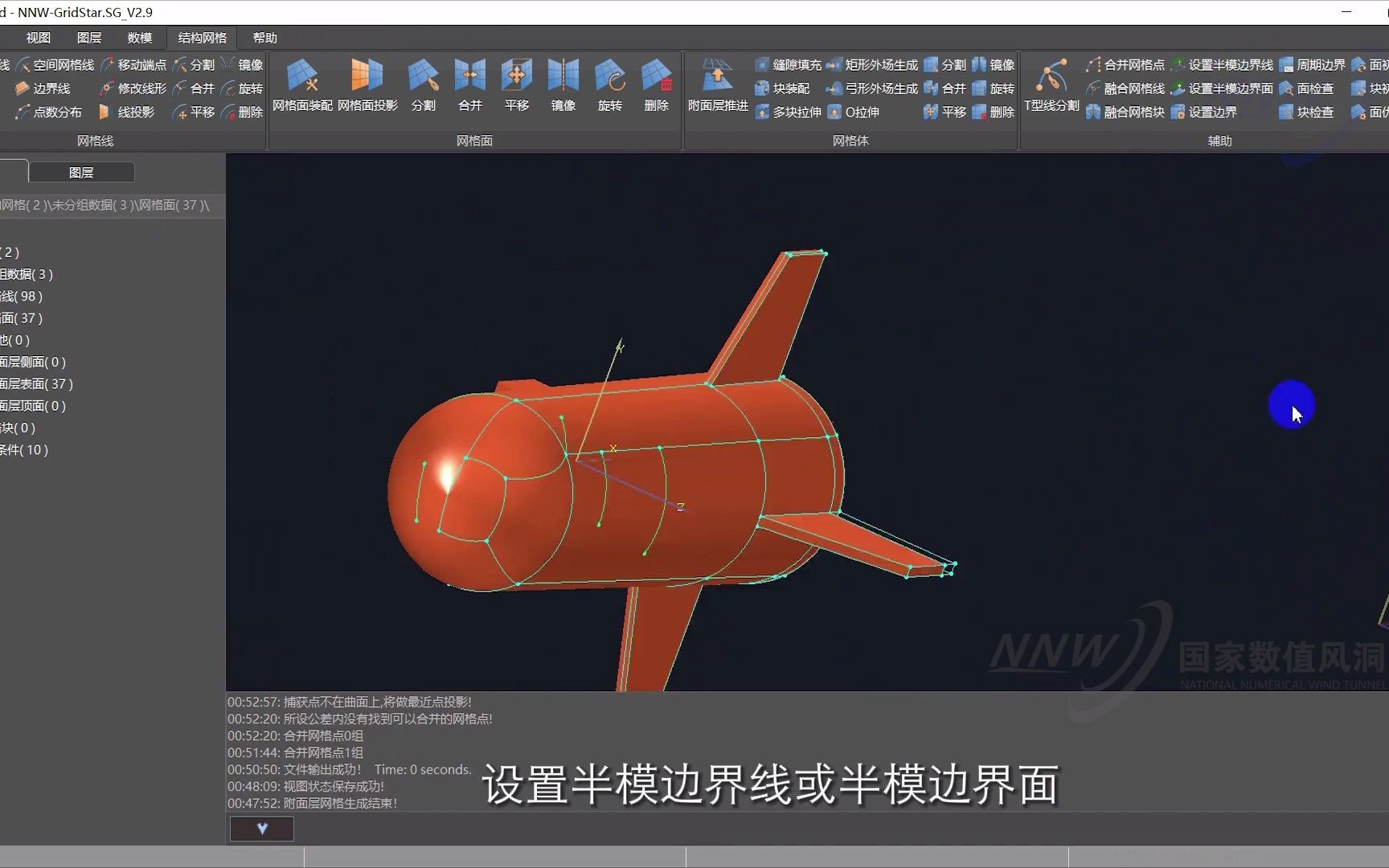The width and height of the screenshot is (1389, 868).
Task: Open the 弓形外场生成 tool
Action: coord(878,88)
